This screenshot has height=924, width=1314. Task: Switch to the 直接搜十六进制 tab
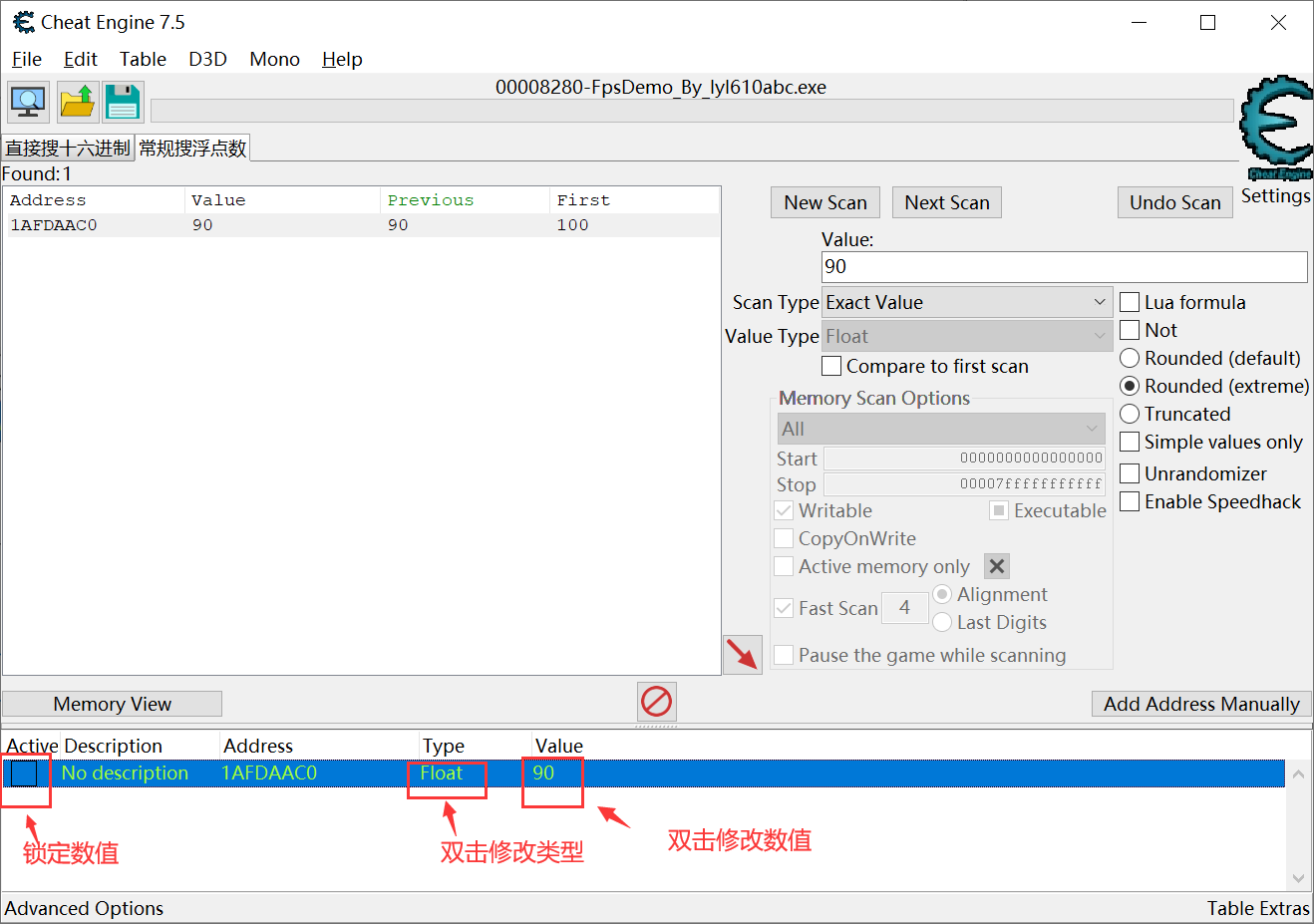68,149
